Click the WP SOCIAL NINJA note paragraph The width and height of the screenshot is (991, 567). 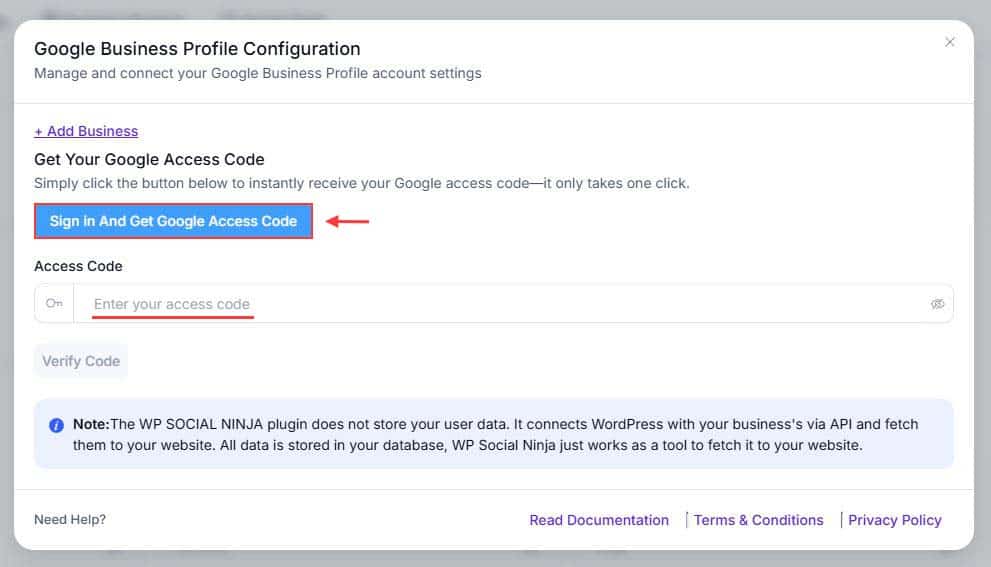pyautogui.click(x=496, y=434)
